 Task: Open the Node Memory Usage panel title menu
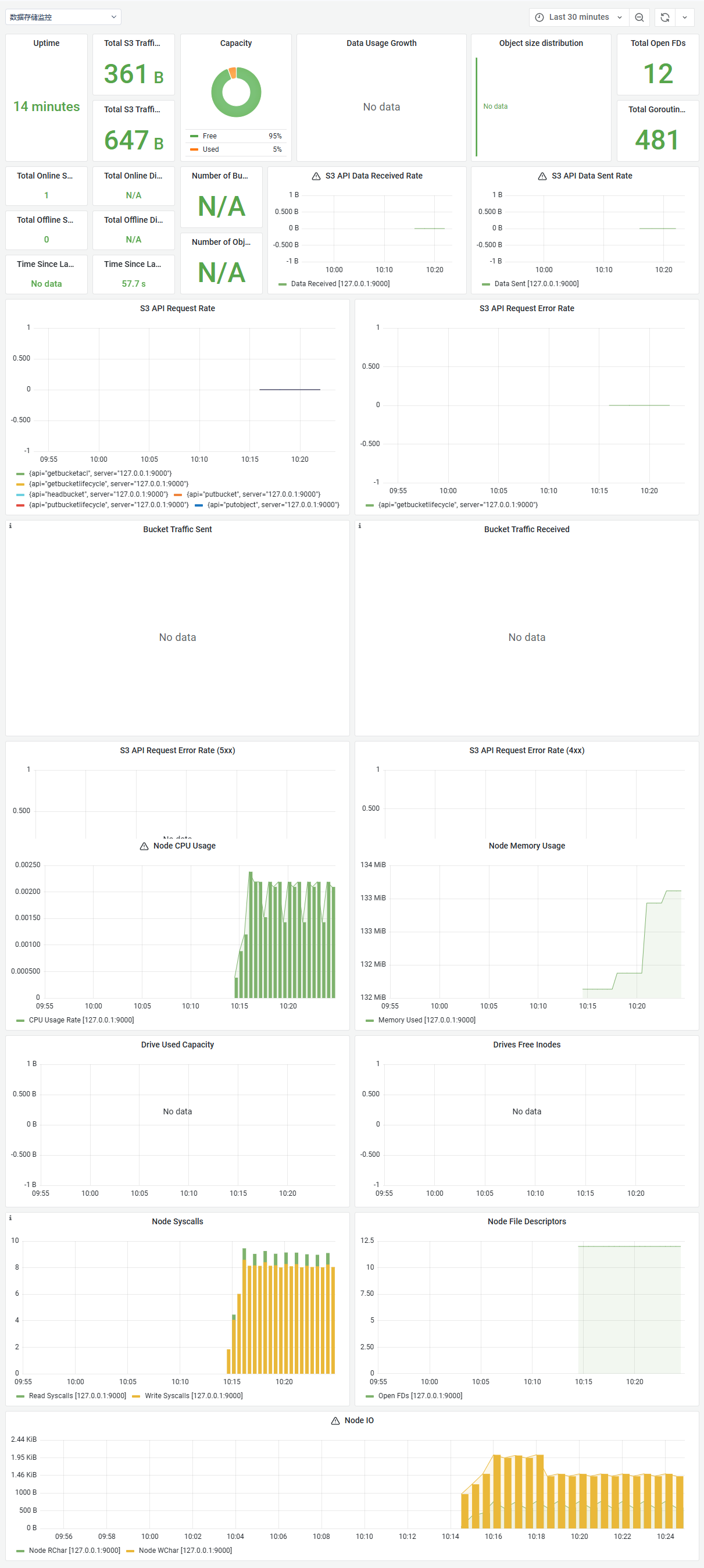pos(527,846)
